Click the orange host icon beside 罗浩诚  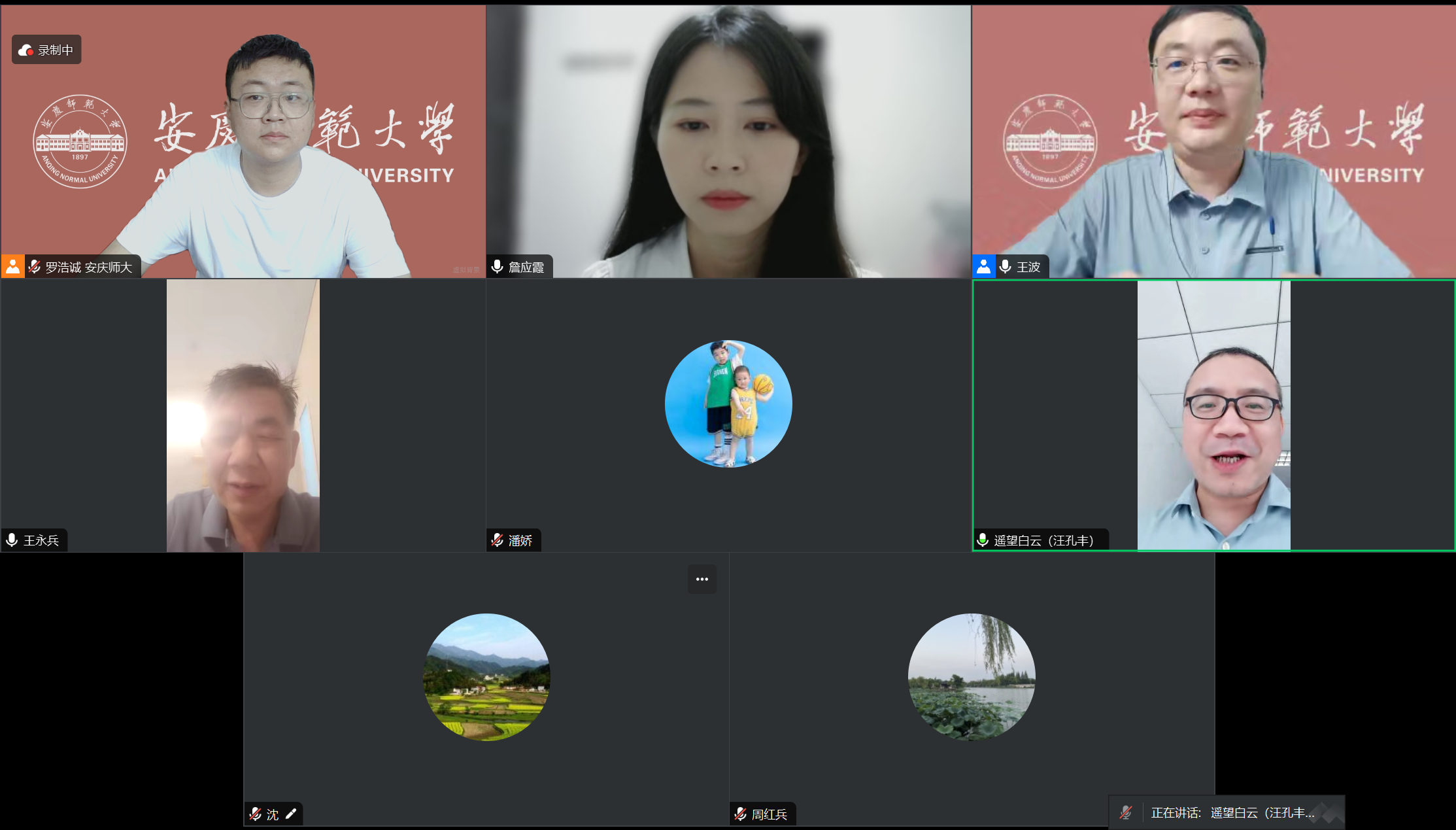click(12, 266)
